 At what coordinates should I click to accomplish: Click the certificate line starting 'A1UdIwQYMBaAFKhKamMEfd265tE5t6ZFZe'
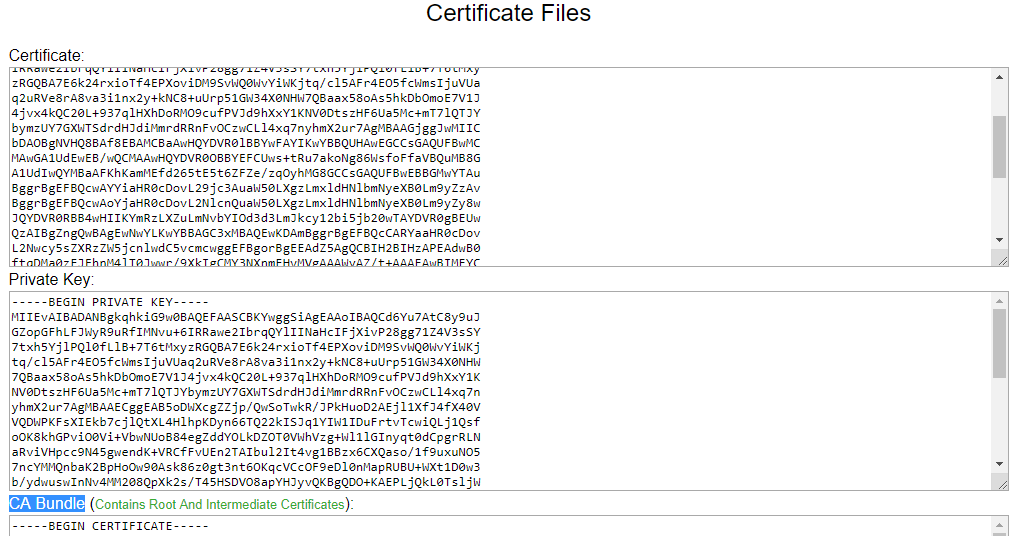click(246, 173)
